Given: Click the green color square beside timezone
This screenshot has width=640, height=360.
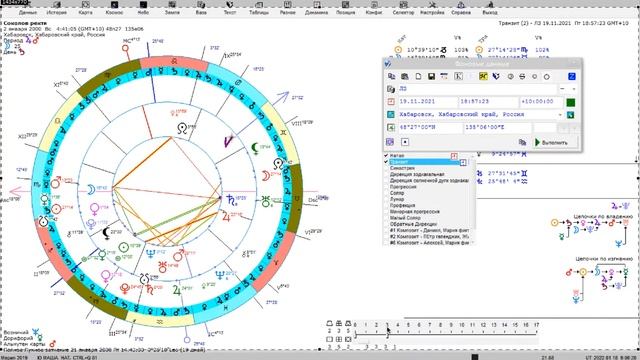Looking at the screenshot, I should click(571, 102).
